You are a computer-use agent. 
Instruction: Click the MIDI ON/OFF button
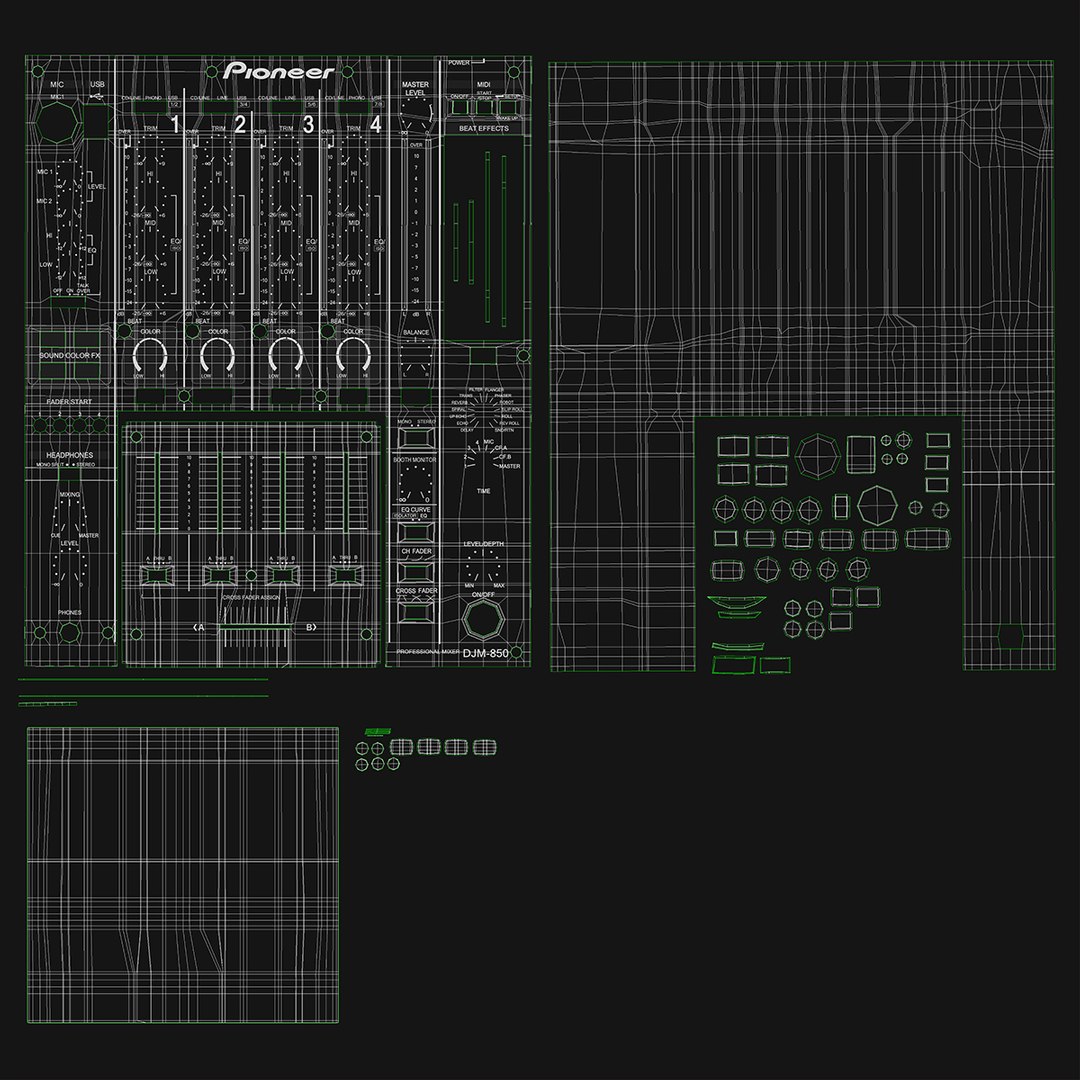point(459,107)
